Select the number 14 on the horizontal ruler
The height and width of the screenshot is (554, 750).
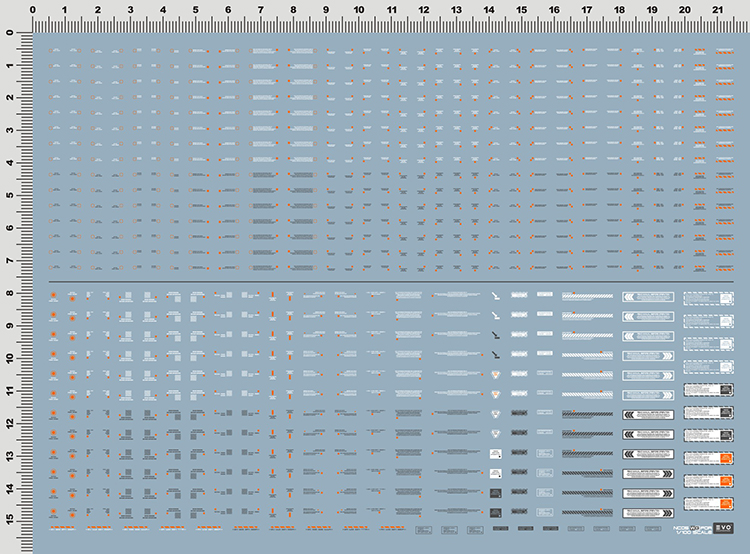click(x=489, y=10)
